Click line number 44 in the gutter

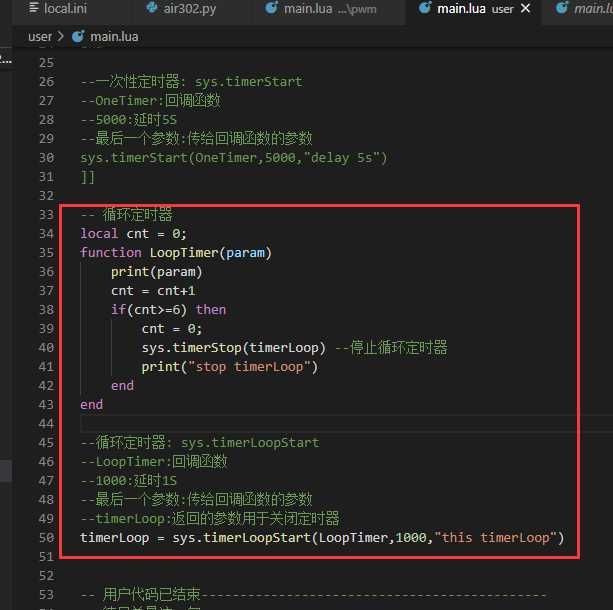47,423
